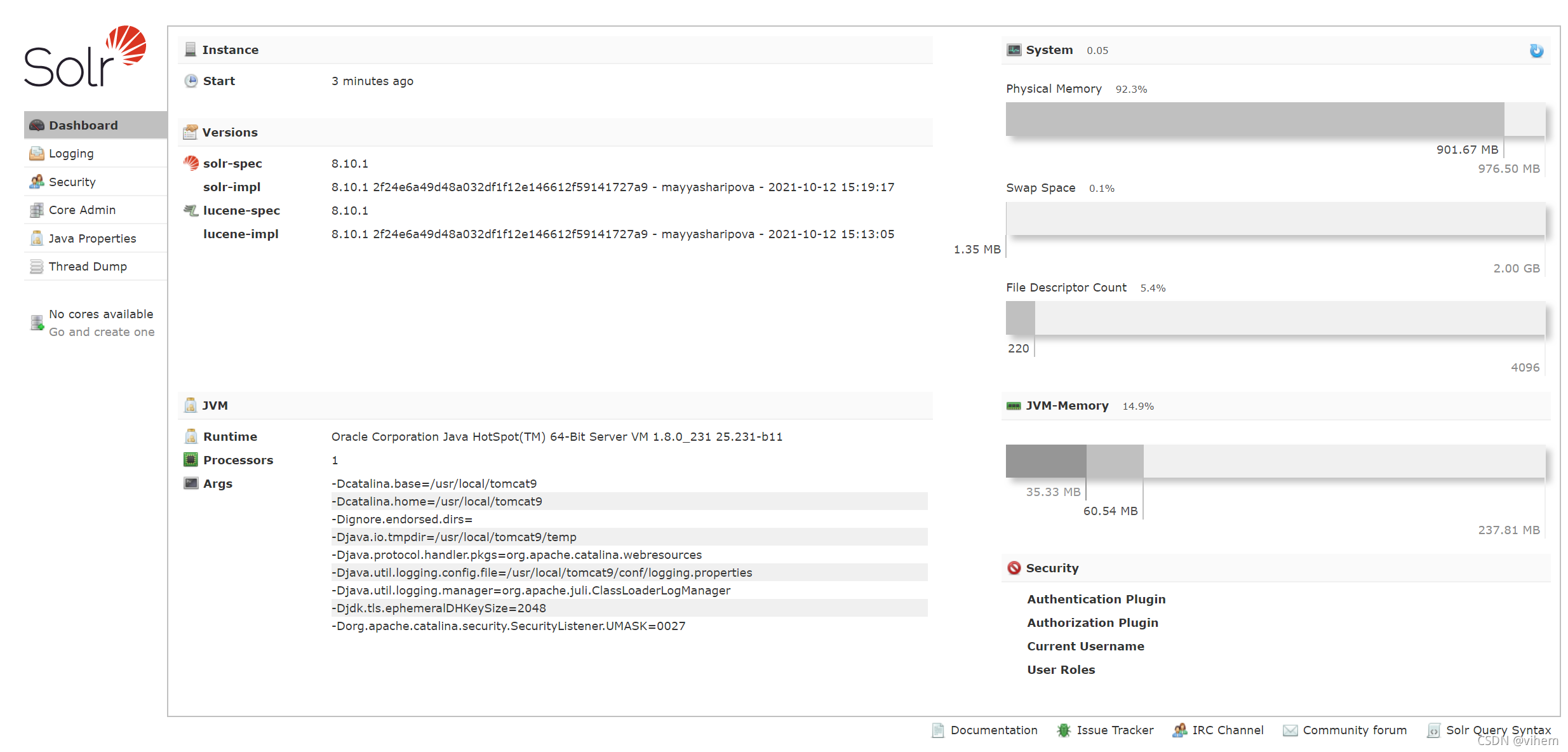Open the Security page in sidebar

95,182
